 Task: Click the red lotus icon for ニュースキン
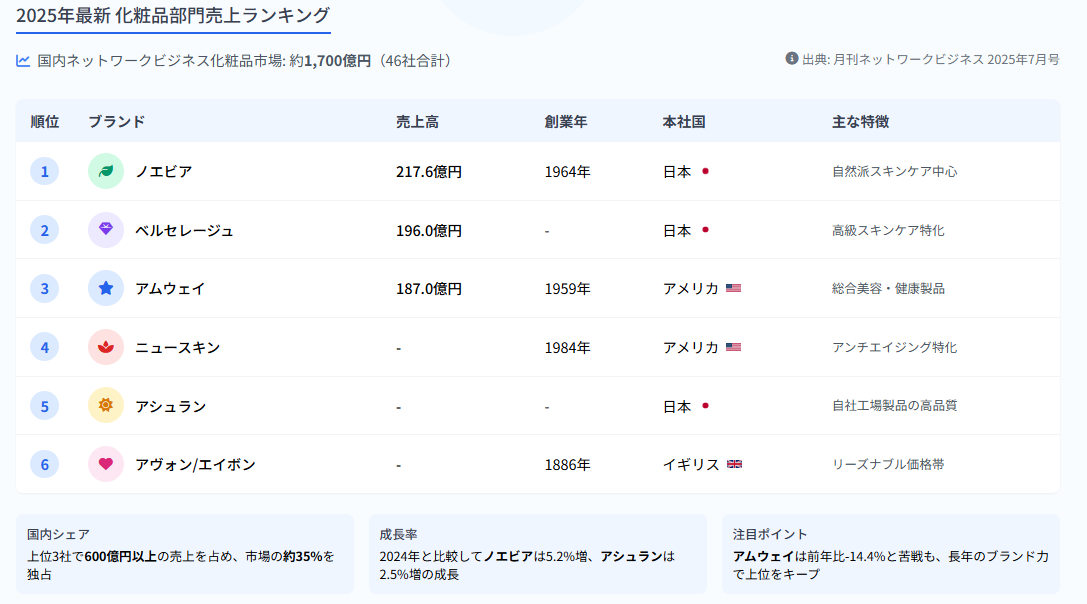tap(105, 347)
